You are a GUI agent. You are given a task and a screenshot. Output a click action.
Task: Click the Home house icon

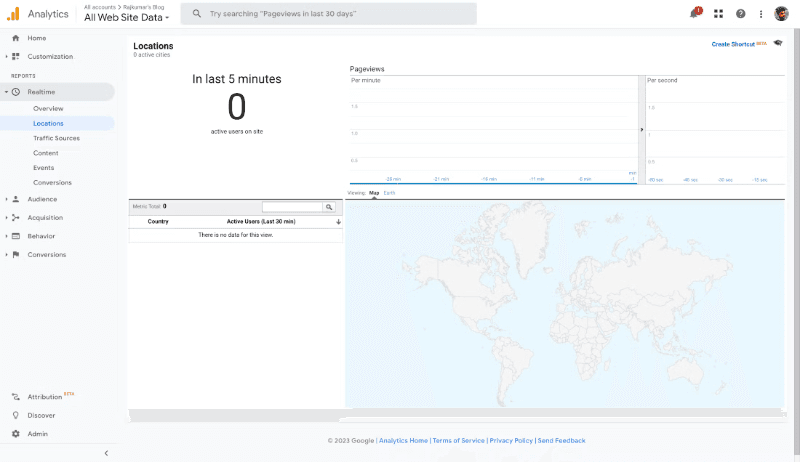click(x=16, y=38)
